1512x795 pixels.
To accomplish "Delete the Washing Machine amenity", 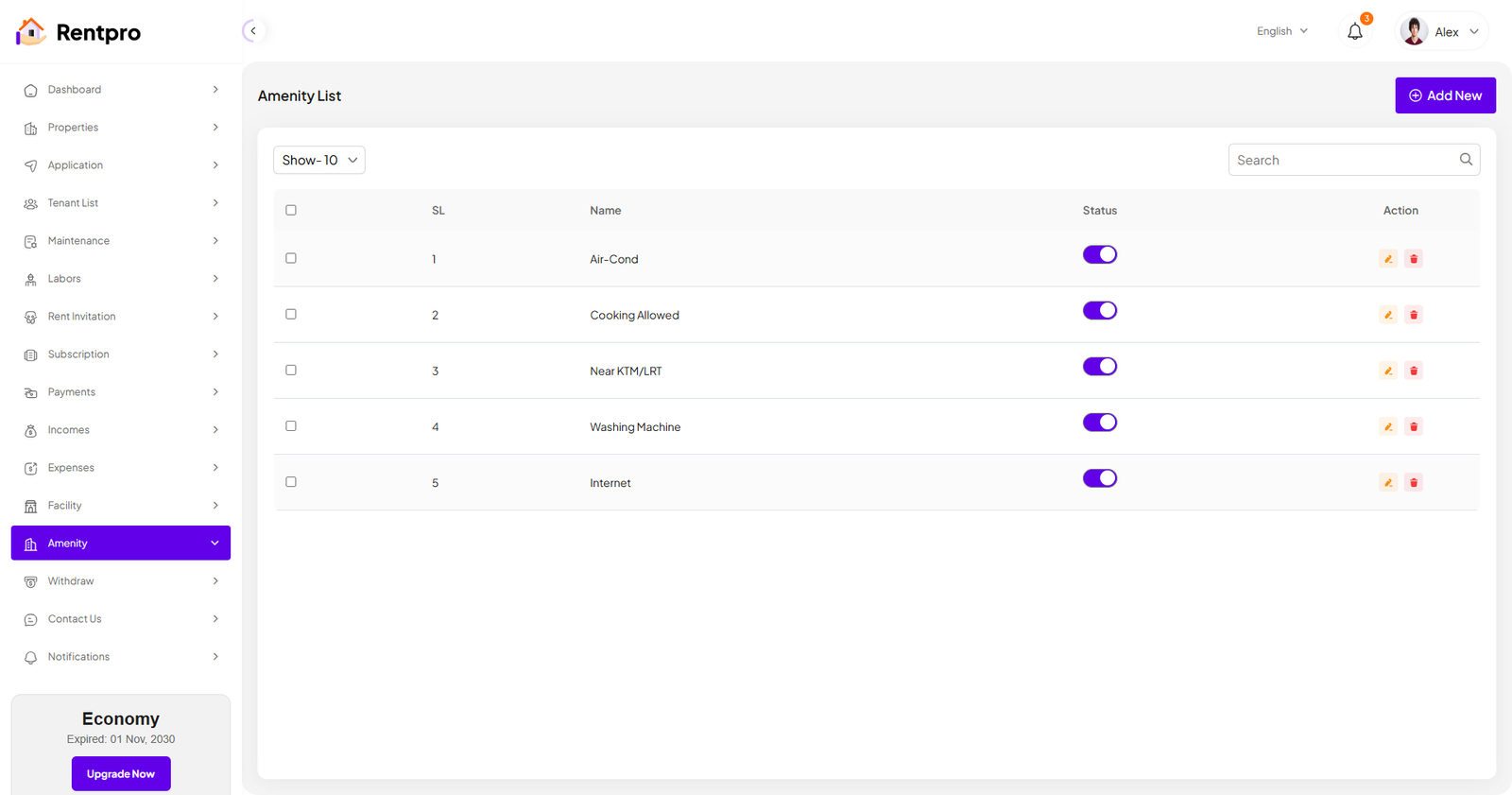I will [1414, 426].
